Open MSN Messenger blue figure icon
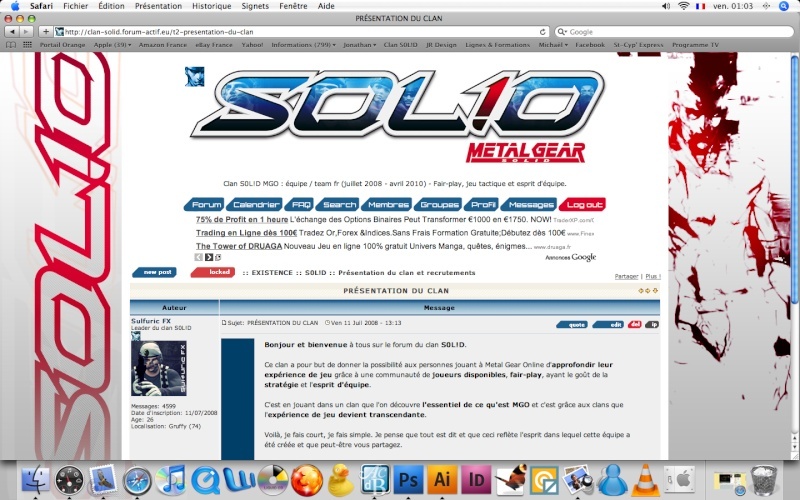800x500 pixels. point(612,480)
